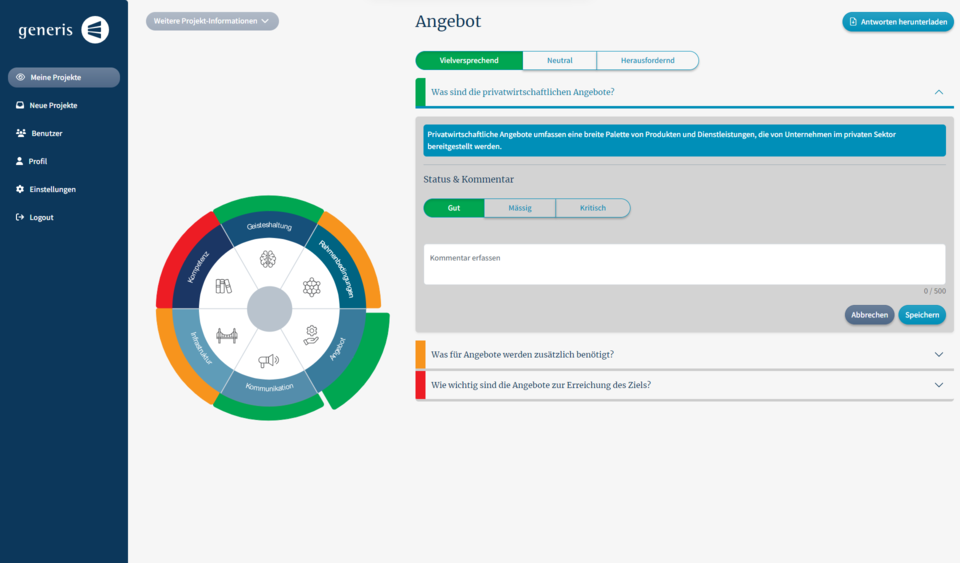Open Weitere Projekt-Informationen dropdown
Screen dimensions: 960x563
212,21
